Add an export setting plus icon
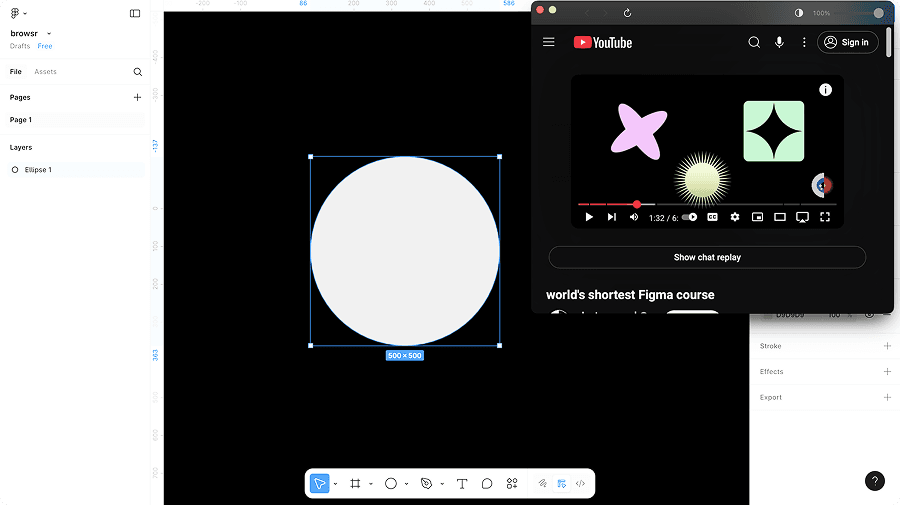This screenshot has height=505, width=900. pyautogui.click(x=887, y=397)
